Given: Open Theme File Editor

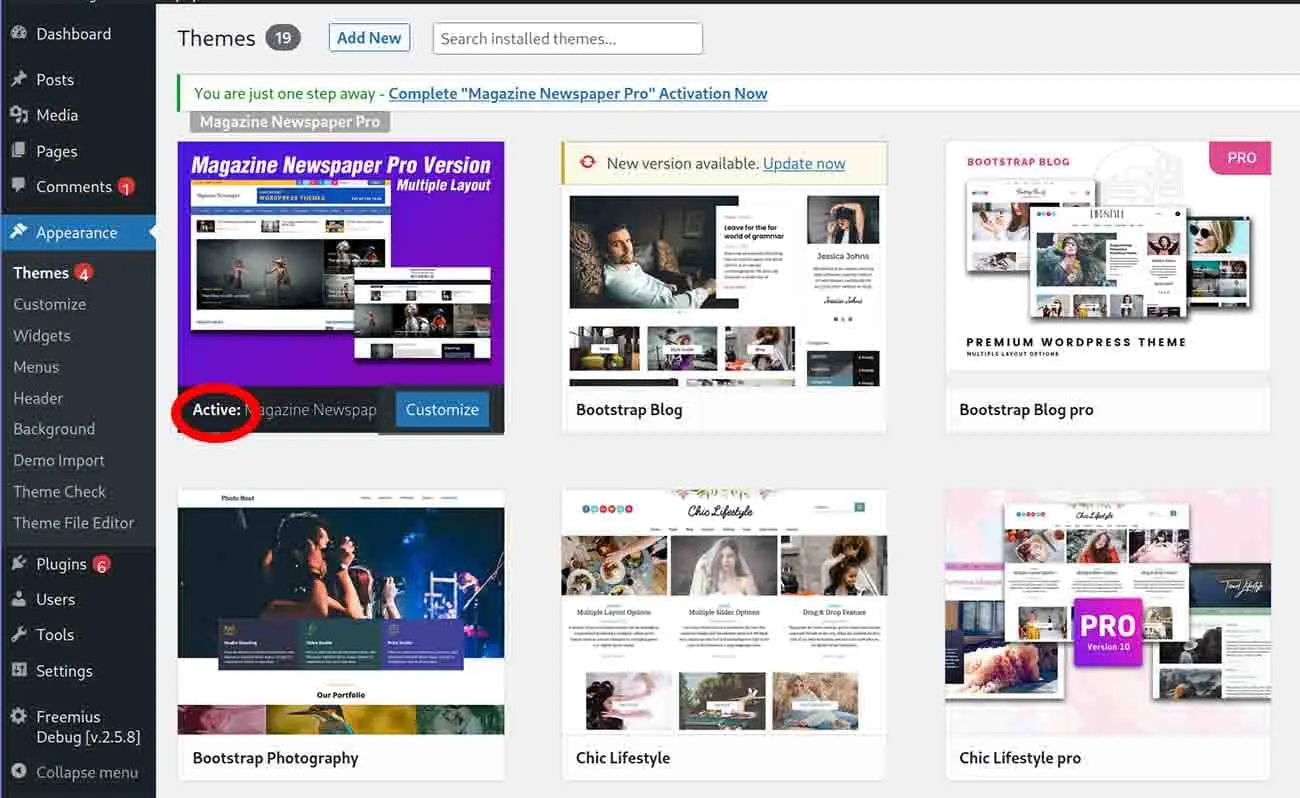Looking at the screenshot, I should tap(73, 522).
